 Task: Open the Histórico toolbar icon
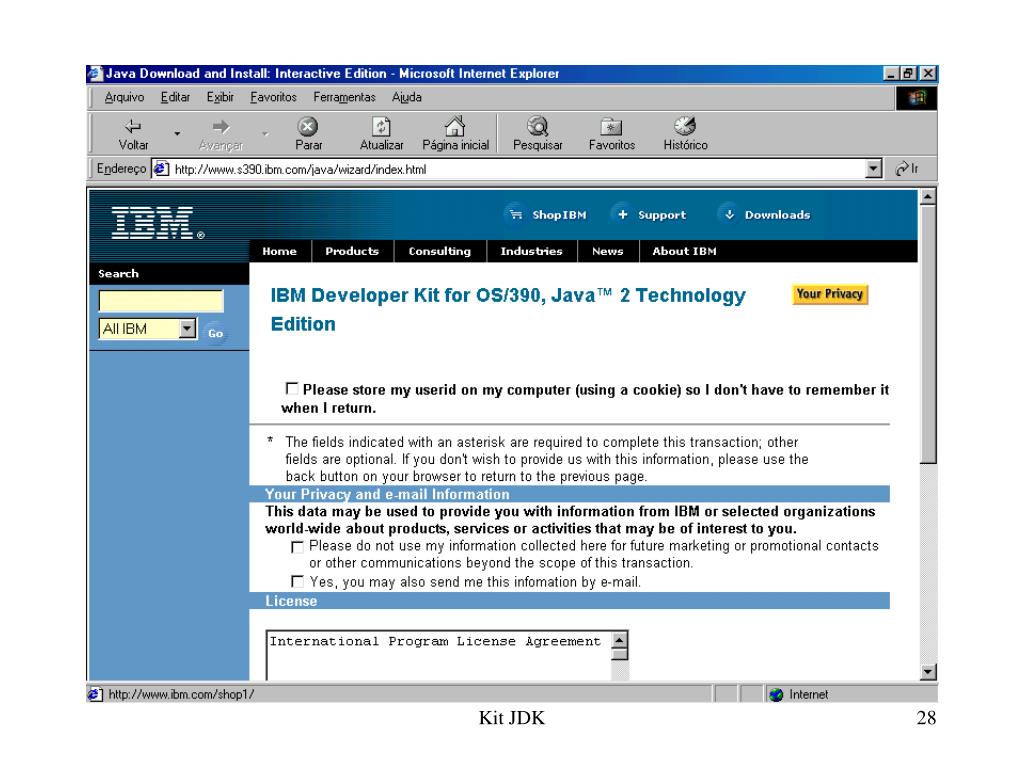pos(685,126)
